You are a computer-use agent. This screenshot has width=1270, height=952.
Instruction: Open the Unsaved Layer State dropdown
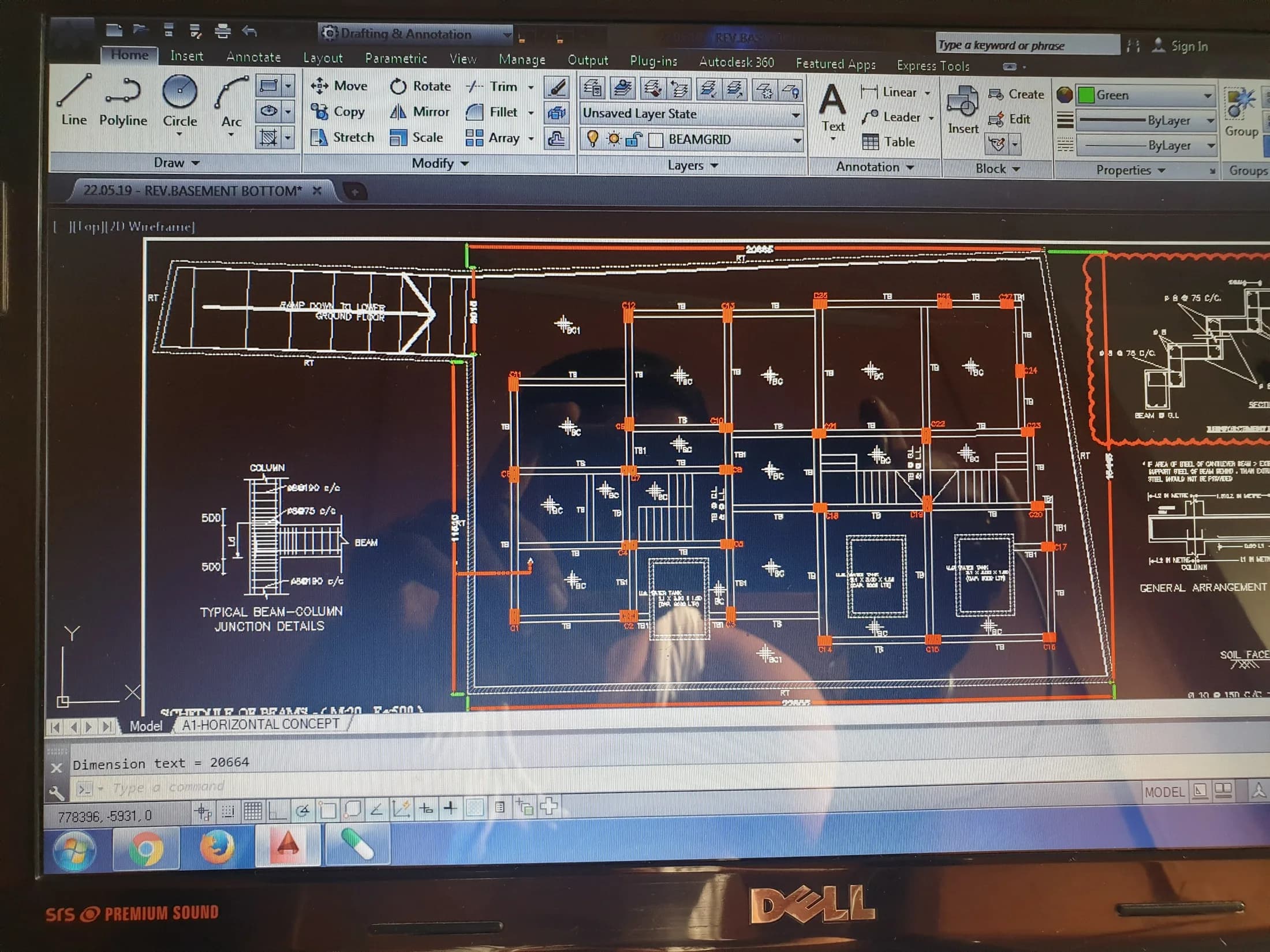coord(692,114)
